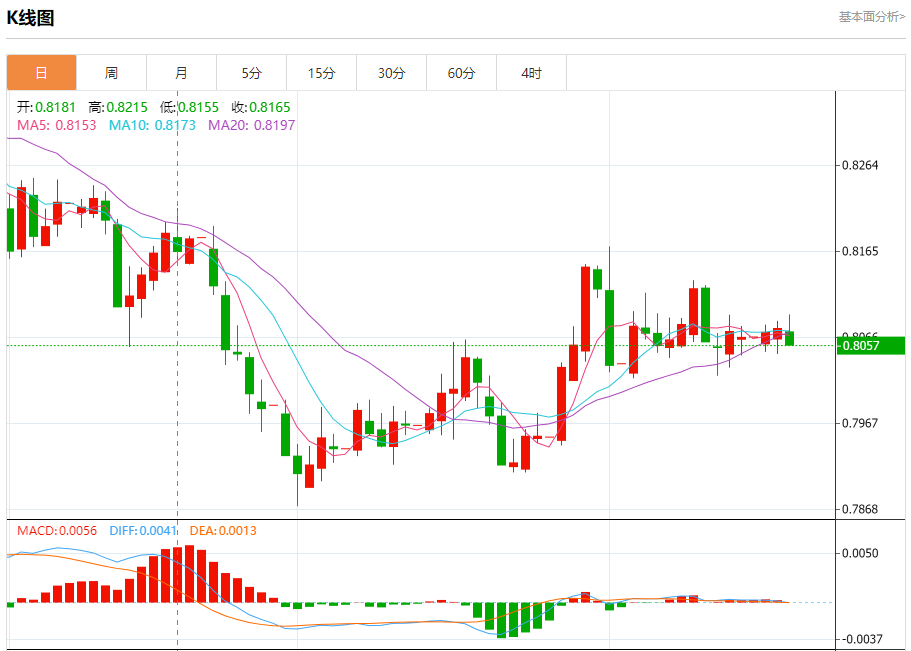Switch to the 月 monthly tab

pyautogui.click(x=181, y=73)
